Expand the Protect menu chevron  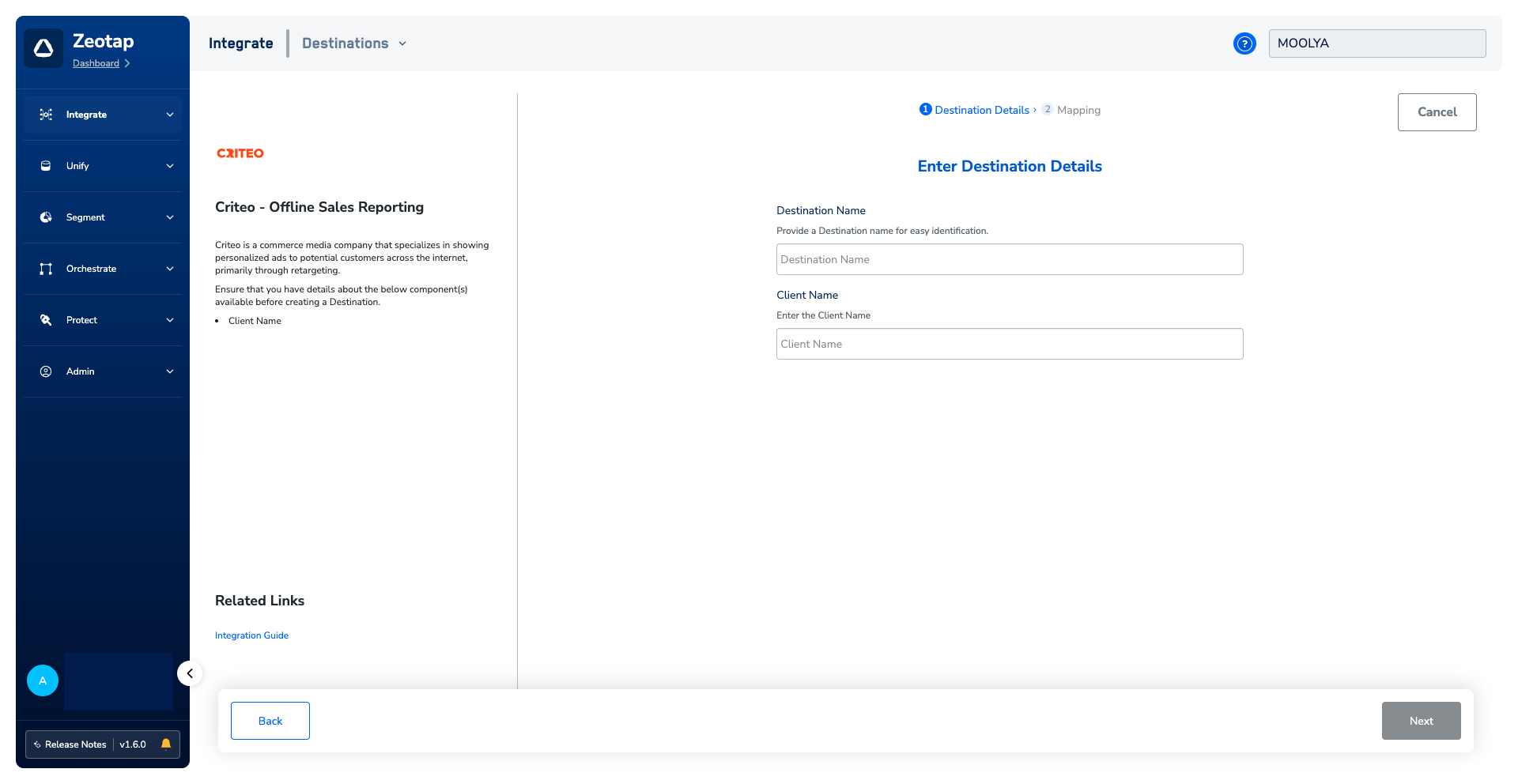[170, 320]
